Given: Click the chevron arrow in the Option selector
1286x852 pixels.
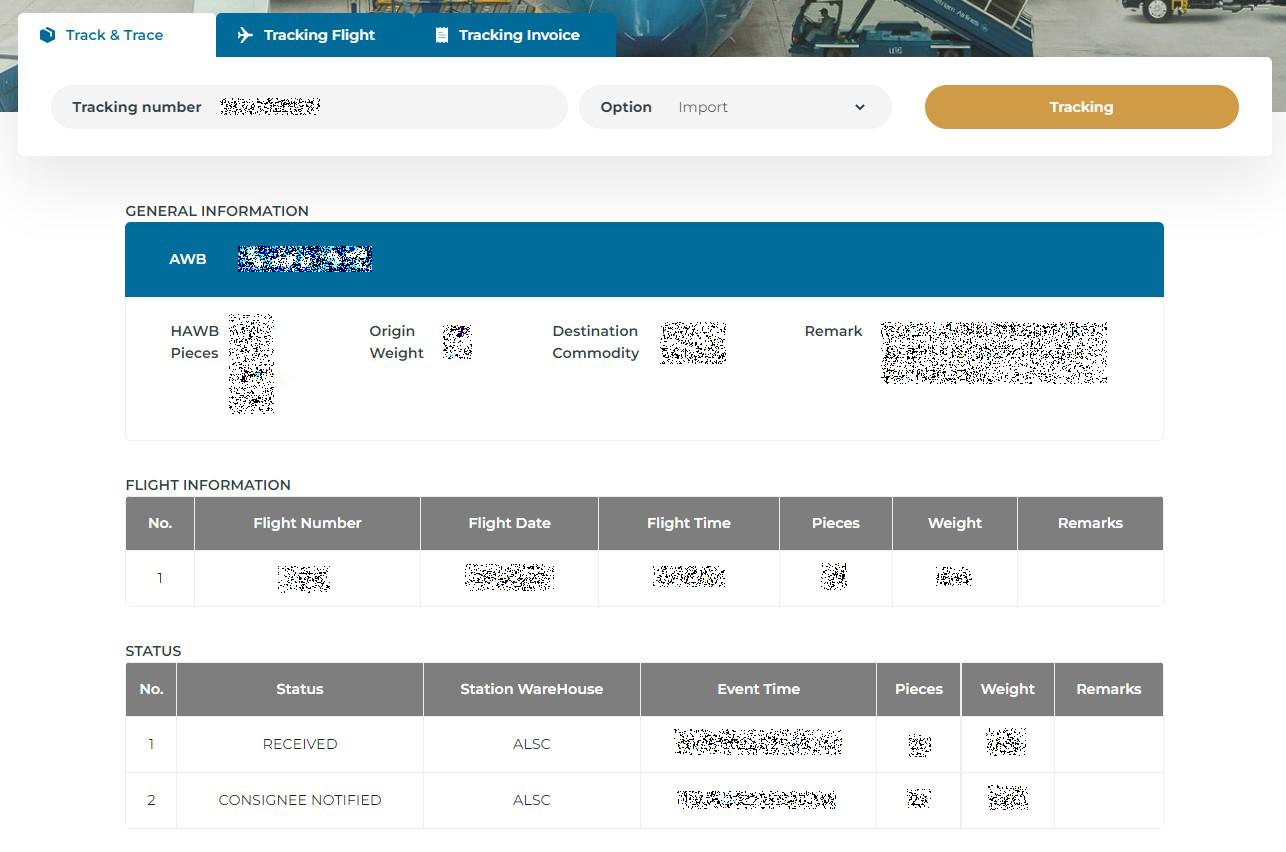Looking at the screenshot, I should [860, 107].
